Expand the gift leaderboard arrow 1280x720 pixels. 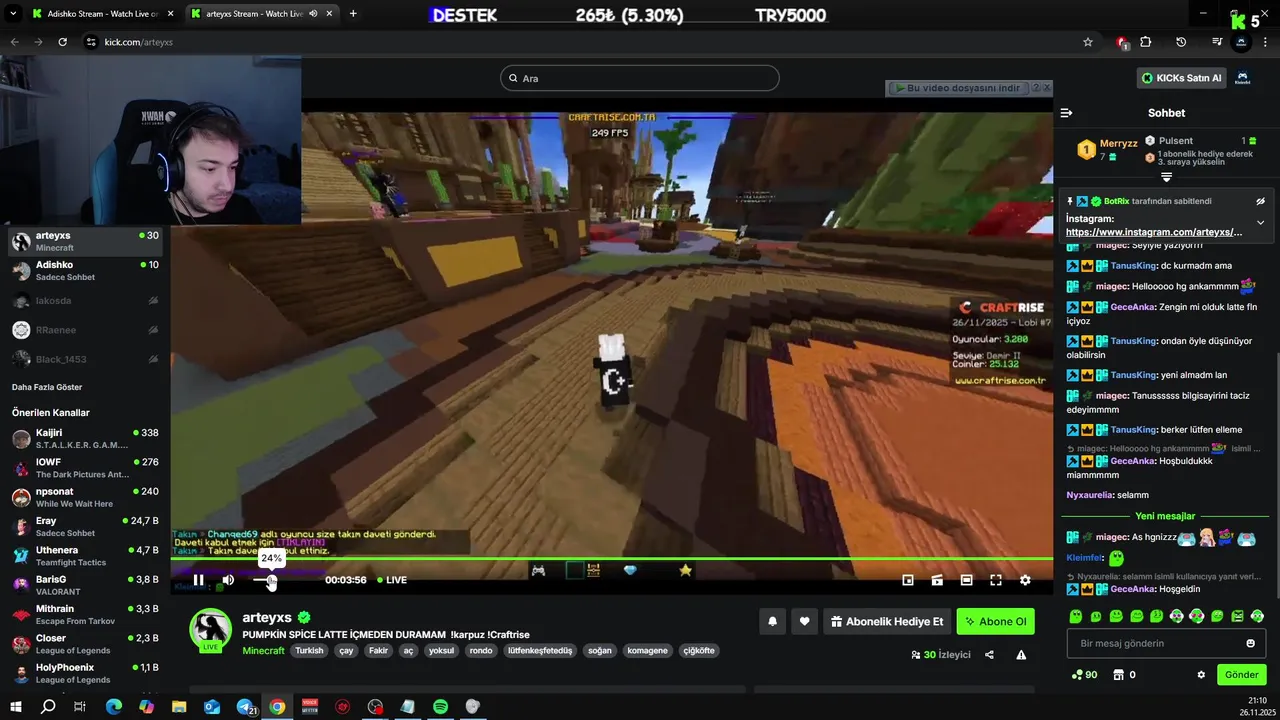click(1166, 177)
